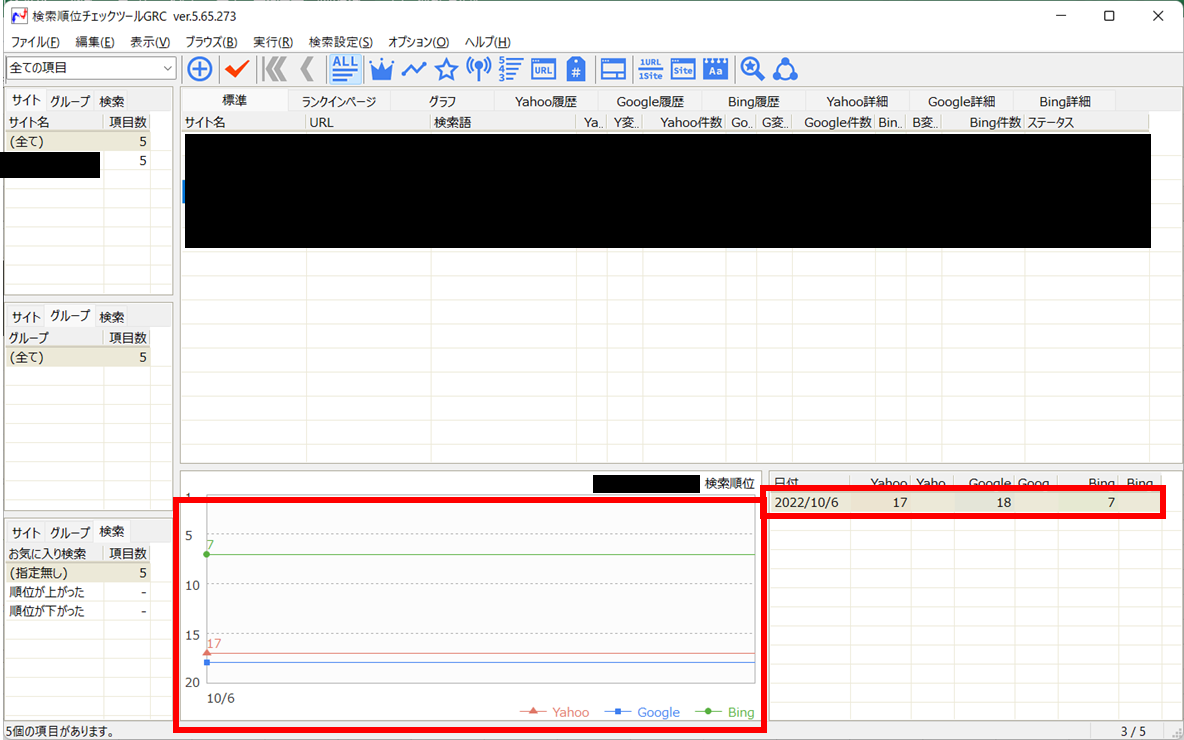
Task: Click the three-node circle share icon
Action: pos(786,69)
